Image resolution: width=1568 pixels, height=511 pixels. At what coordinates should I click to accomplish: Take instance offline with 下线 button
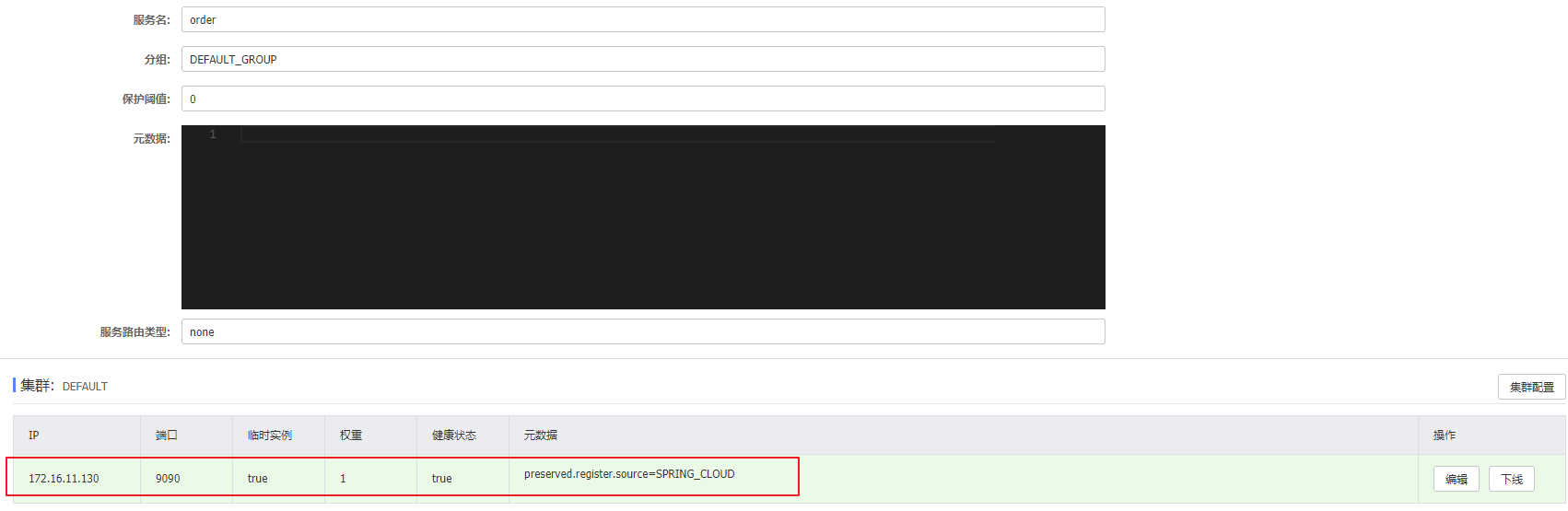point(1511,479)
